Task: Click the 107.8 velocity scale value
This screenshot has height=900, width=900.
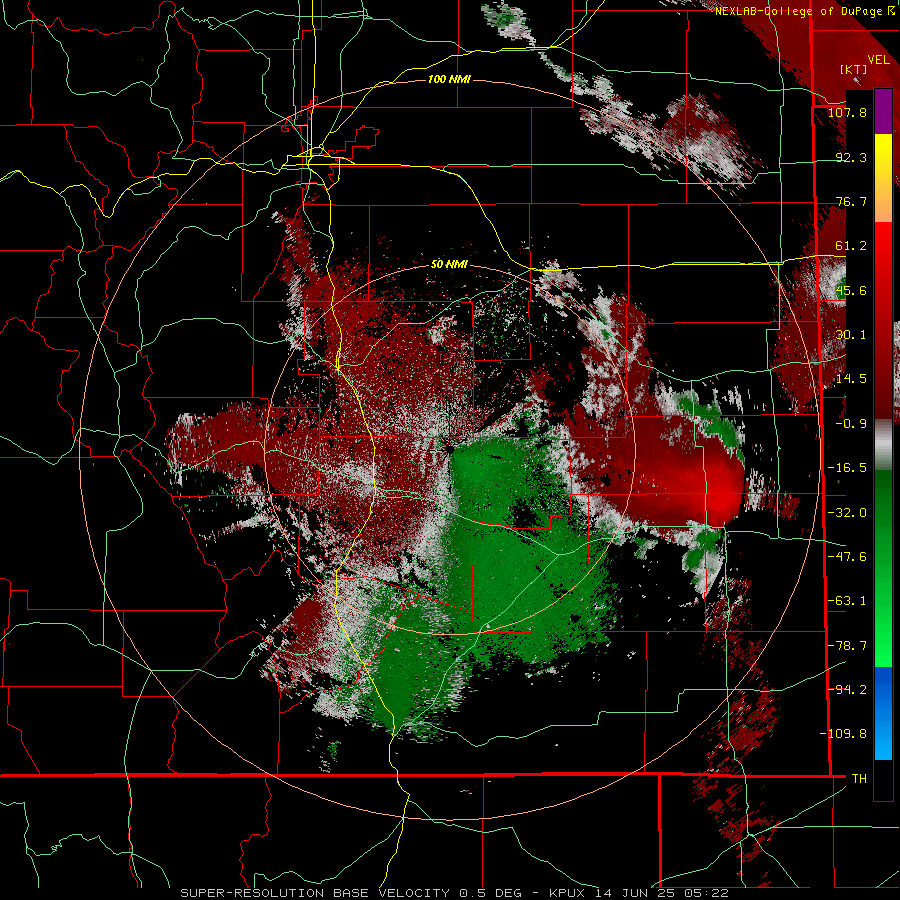Action: pyautogui.click(x=847, y=112)
